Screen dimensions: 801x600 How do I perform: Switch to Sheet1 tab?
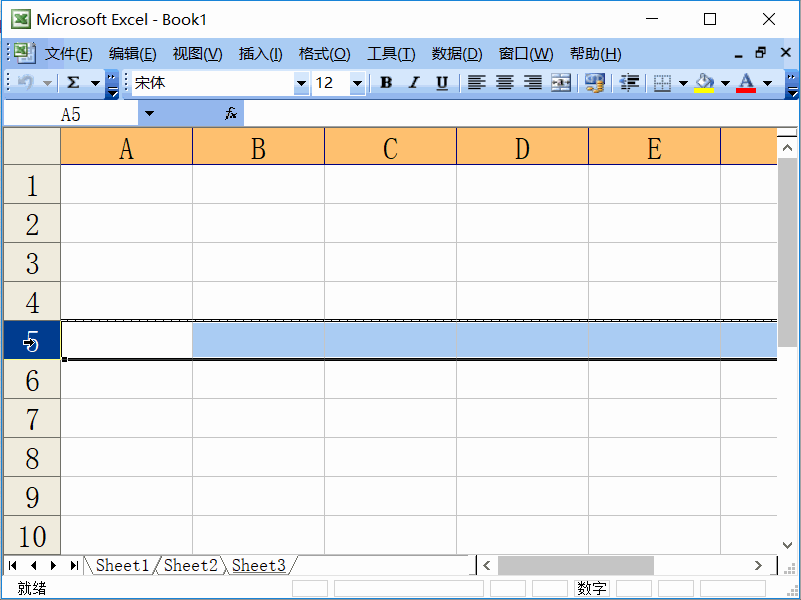click(122, 565)
